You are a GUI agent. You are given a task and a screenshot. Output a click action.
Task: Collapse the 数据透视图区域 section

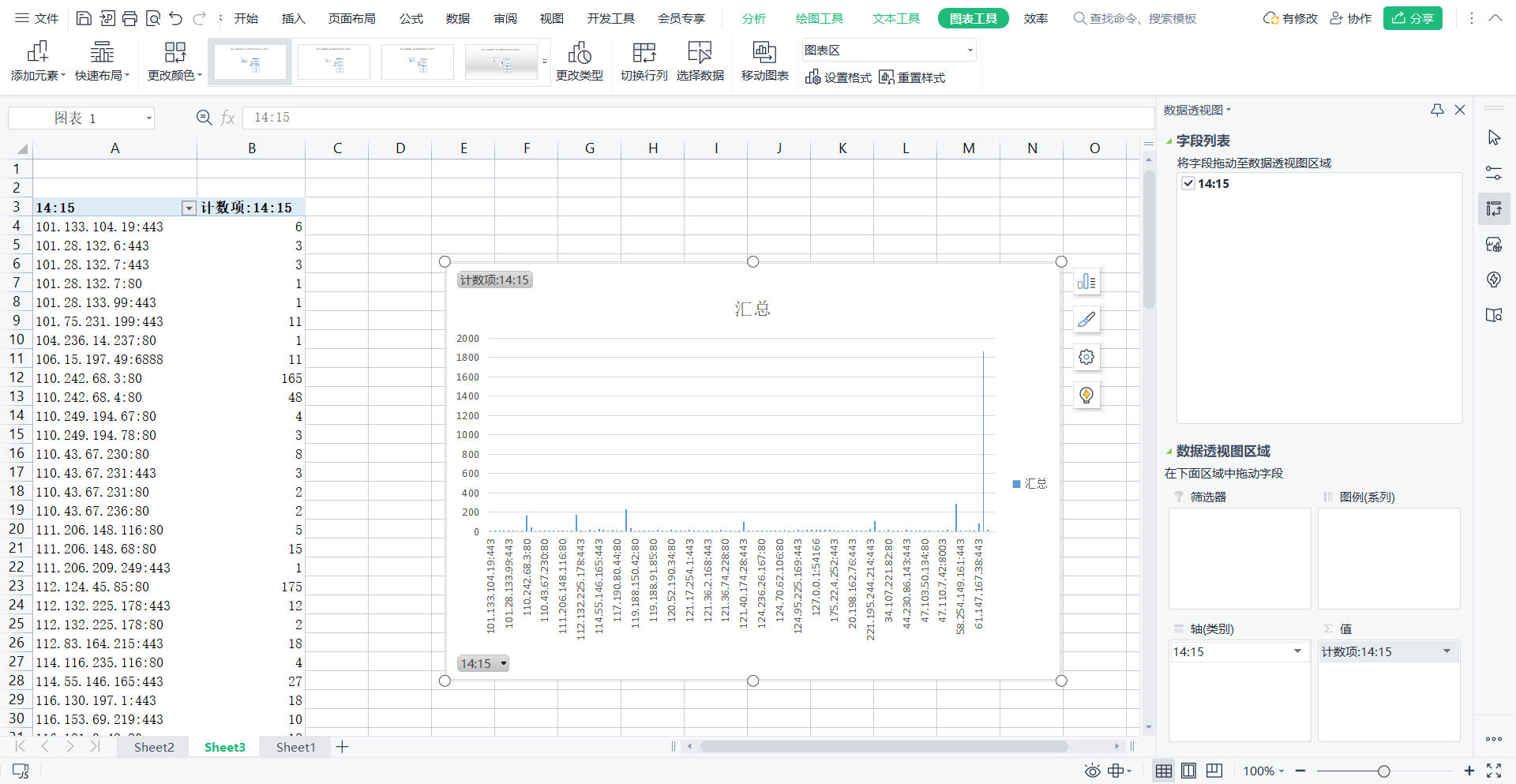1169,452
